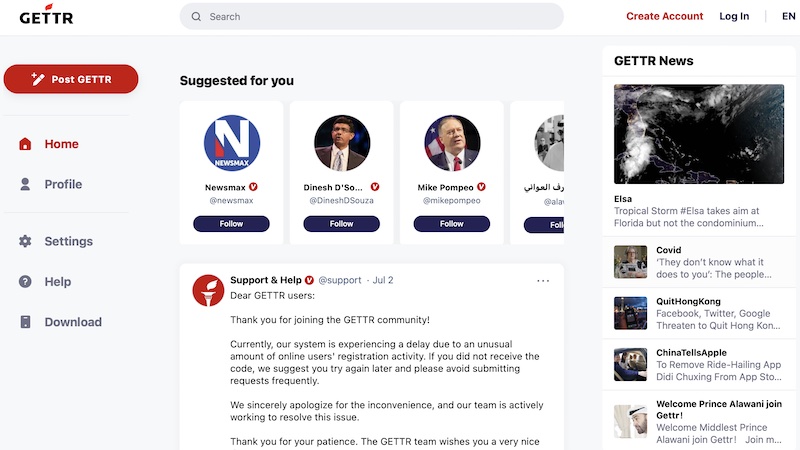Viewport: 800px width, 450px height.
Task: Follow the Newsmax account
Action: click(231, 224)
